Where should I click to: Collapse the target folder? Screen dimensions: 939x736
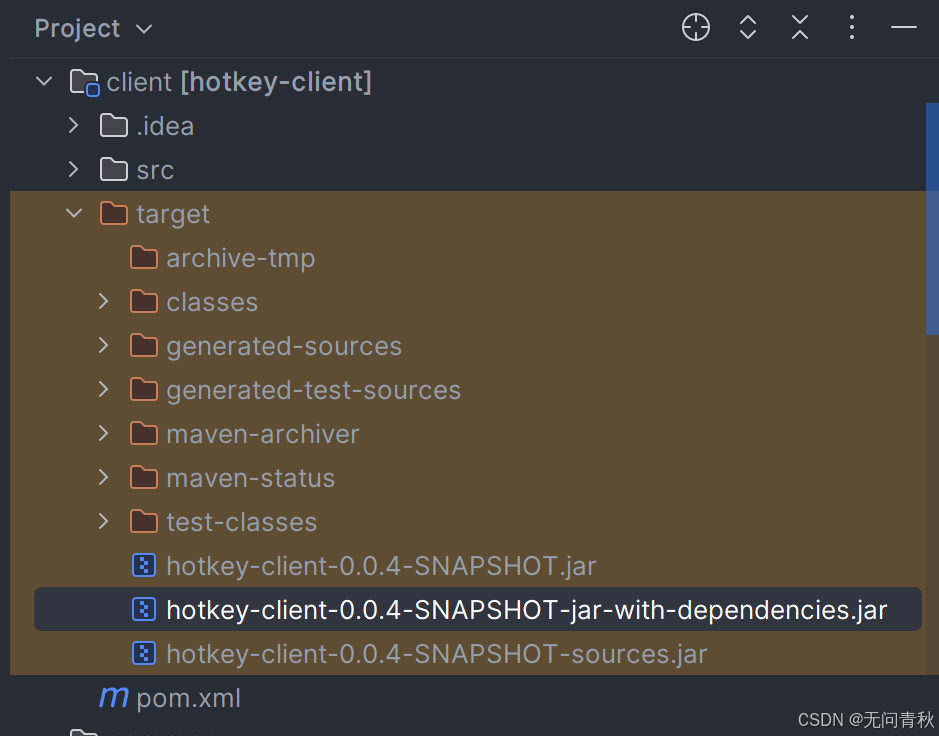pos(73,214)
